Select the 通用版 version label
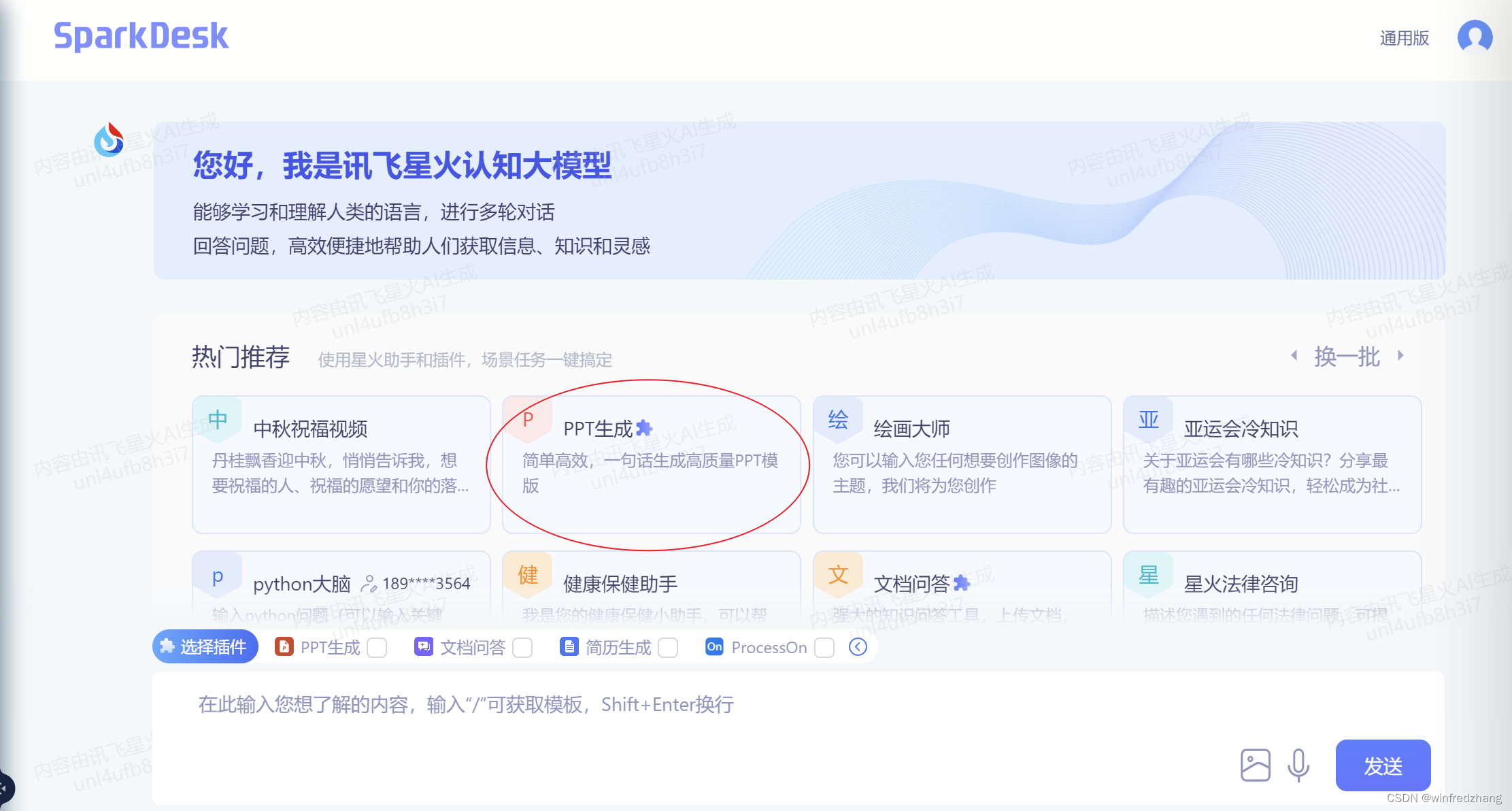The width and height of the screenshot is (1512, 811). coord(1404,38)
